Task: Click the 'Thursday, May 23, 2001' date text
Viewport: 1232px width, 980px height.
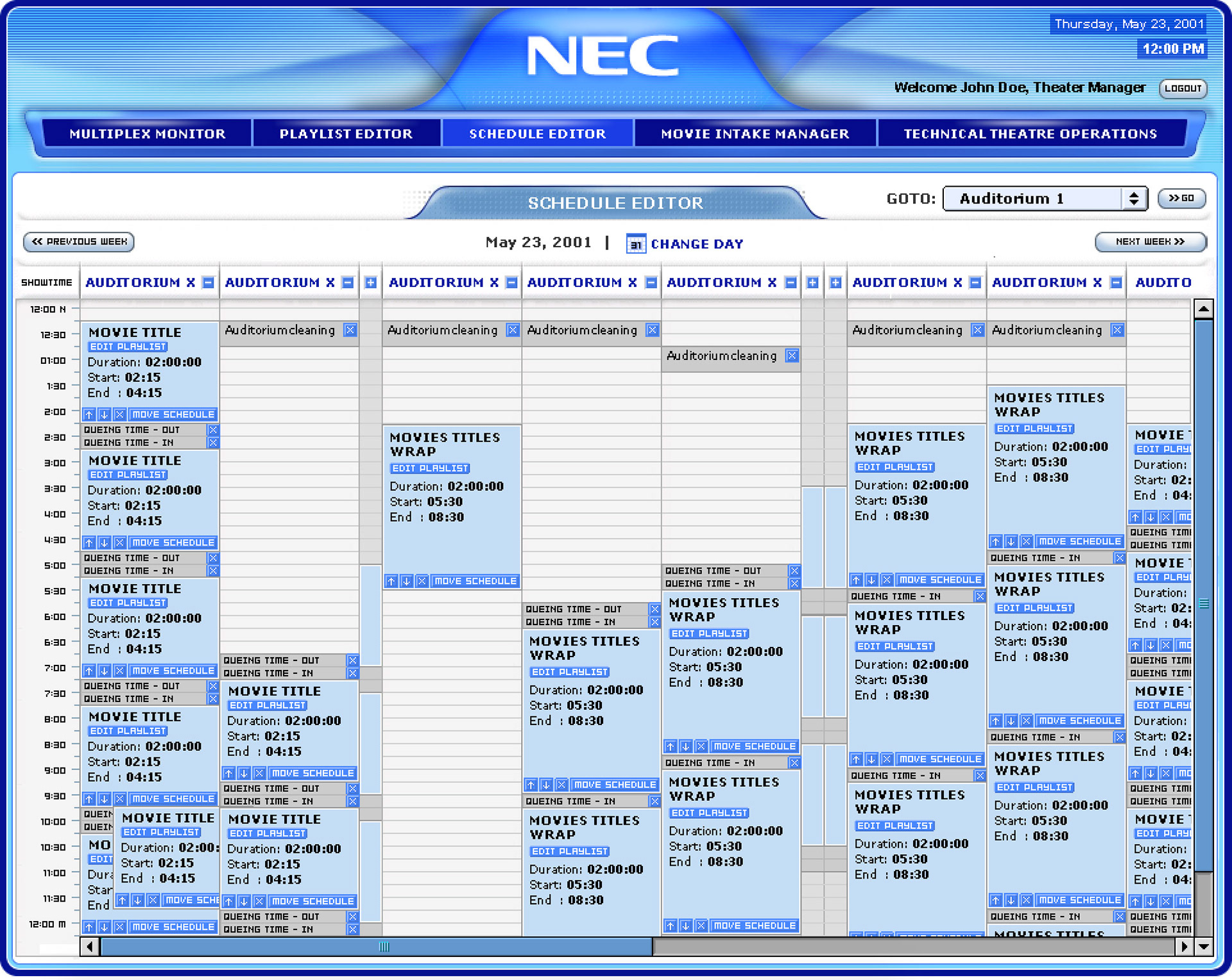Action: (1129, 24)
